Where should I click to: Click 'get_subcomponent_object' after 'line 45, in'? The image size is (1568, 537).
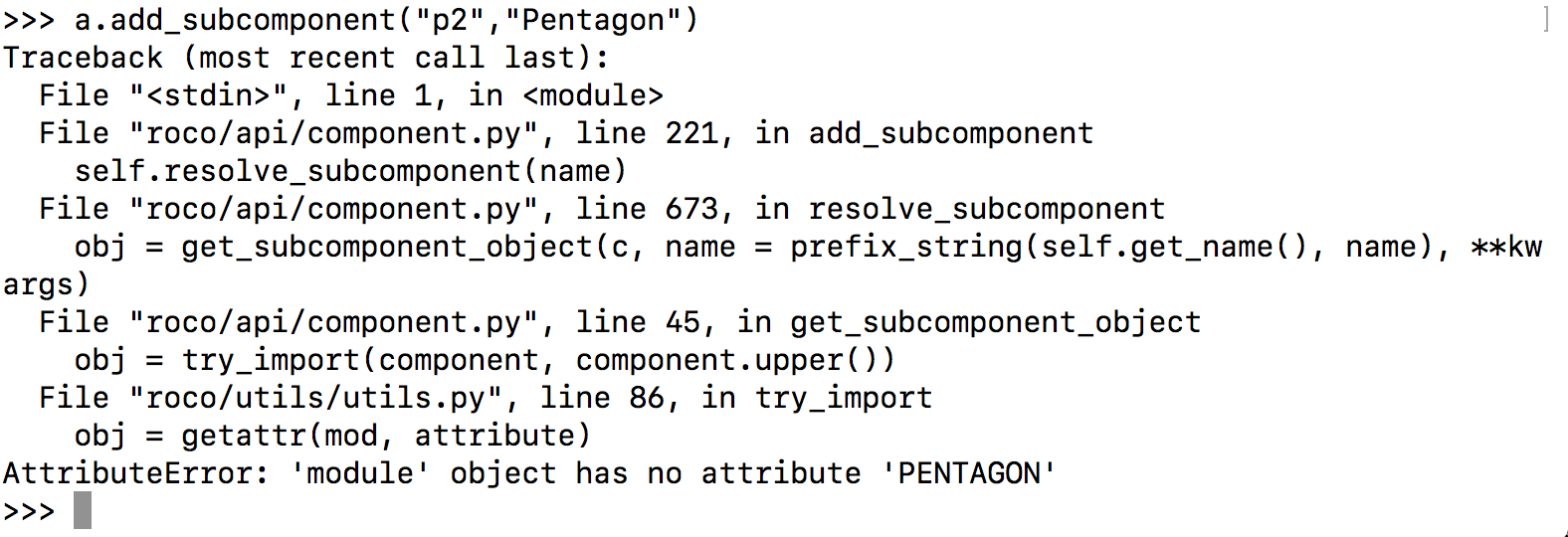tap(995, 322)
